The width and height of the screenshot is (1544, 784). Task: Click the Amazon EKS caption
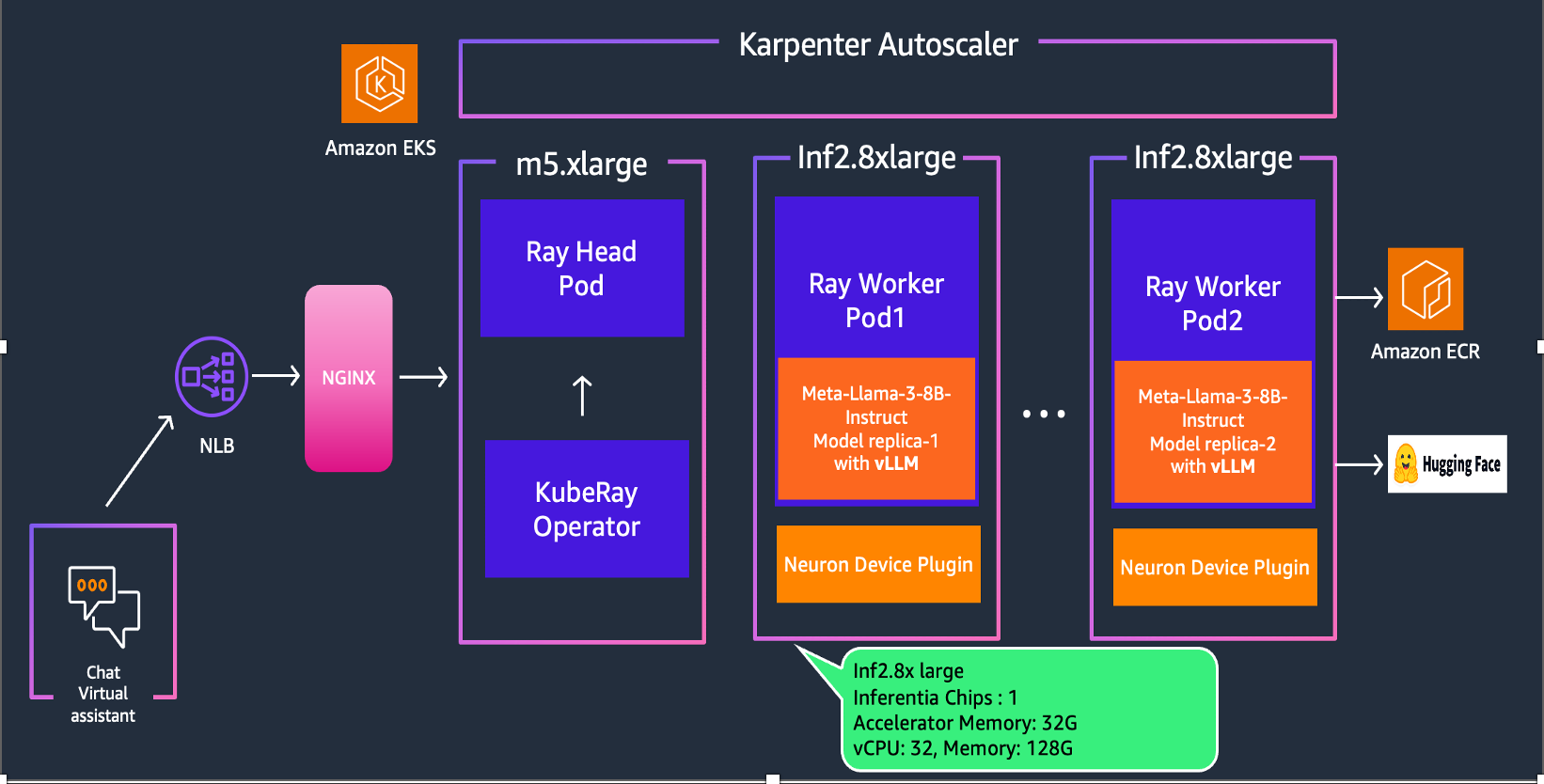[380, 148]
